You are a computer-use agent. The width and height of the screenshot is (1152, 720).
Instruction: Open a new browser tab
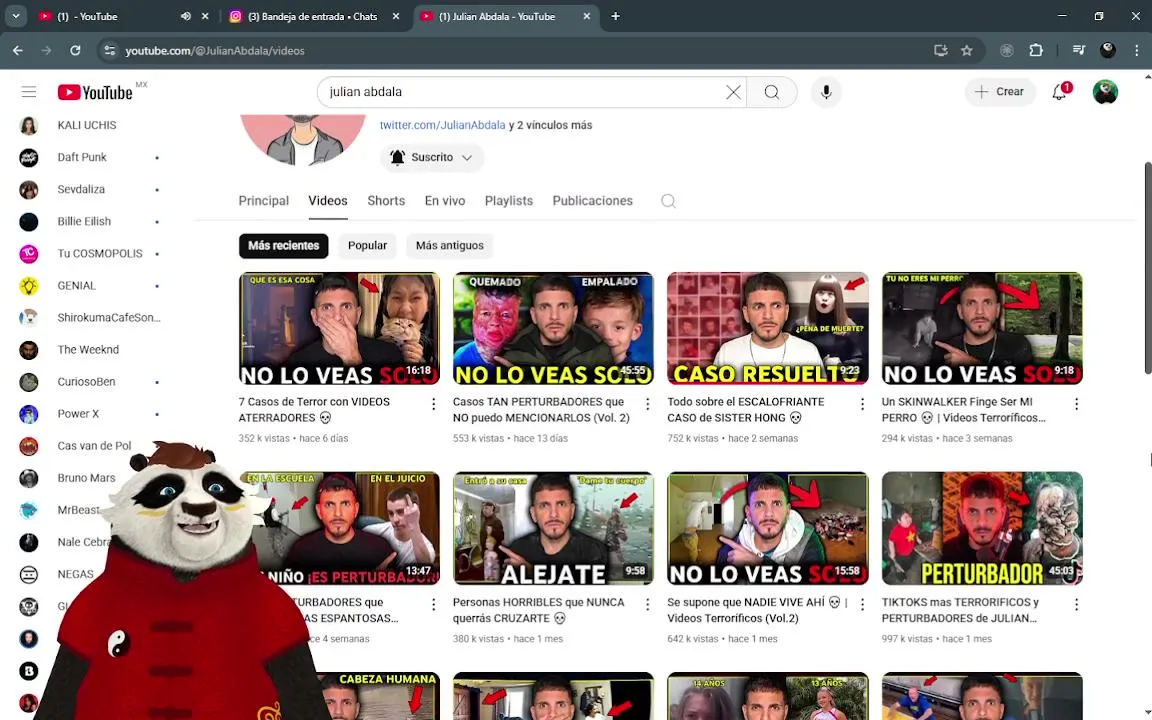click(x=616, y=16)
